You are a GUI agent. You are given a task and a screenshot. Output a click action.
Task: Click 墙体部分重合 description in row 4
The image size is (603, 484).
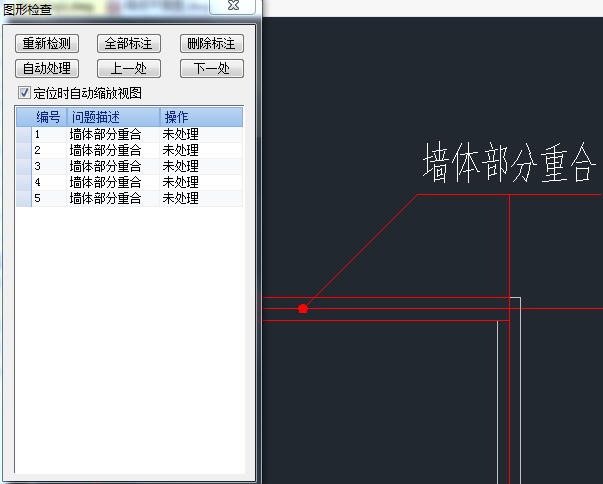[105, 182]
